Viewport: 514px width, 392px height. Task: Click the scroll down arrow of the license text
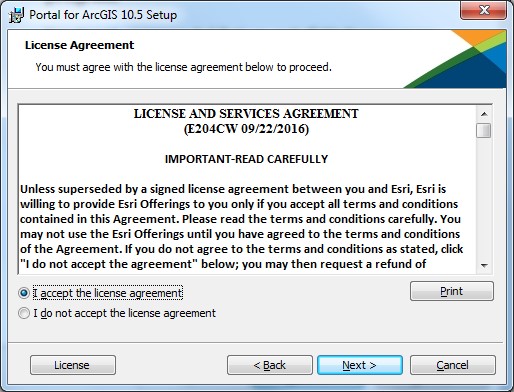click(484, 266)
